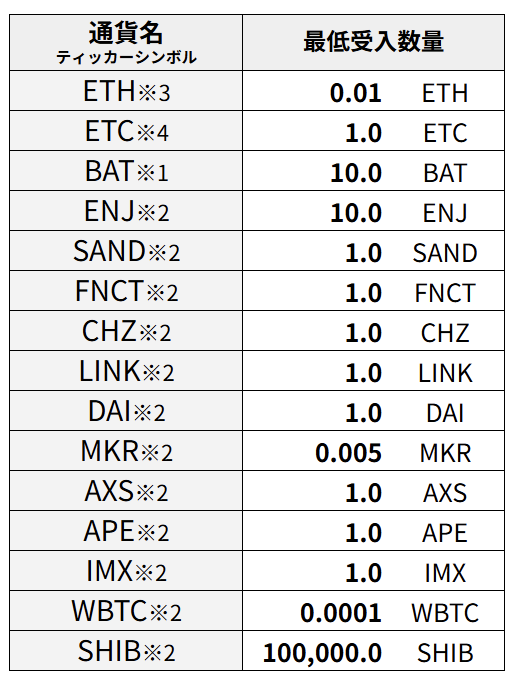Click the ENJ※2 currency name
This screenshot has width=515, height=683.
pos(126,211)
